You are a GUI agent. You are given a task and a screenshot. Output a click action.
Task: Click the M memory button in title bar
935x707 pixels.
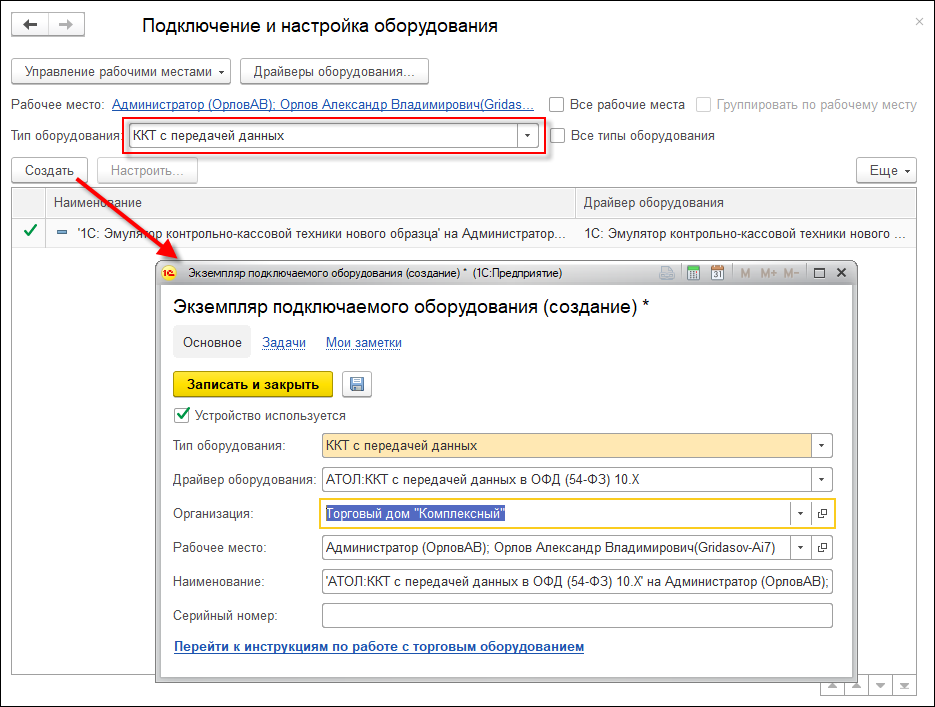click(745, 273)
